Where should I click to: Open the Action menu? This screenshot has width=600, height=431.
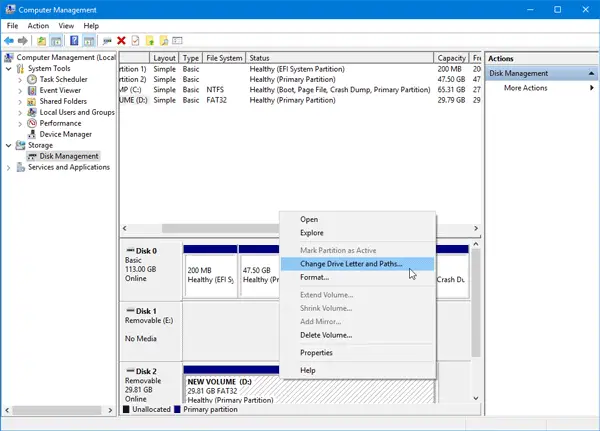pyautogui.click(x=38, y=26)
